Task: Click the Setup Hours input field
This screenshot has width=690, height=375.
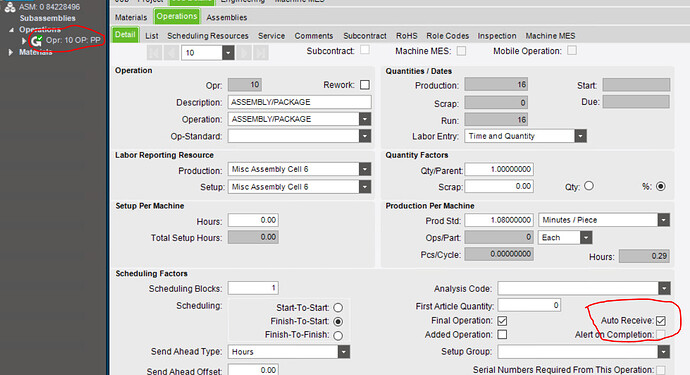Action: coord(253,220)
